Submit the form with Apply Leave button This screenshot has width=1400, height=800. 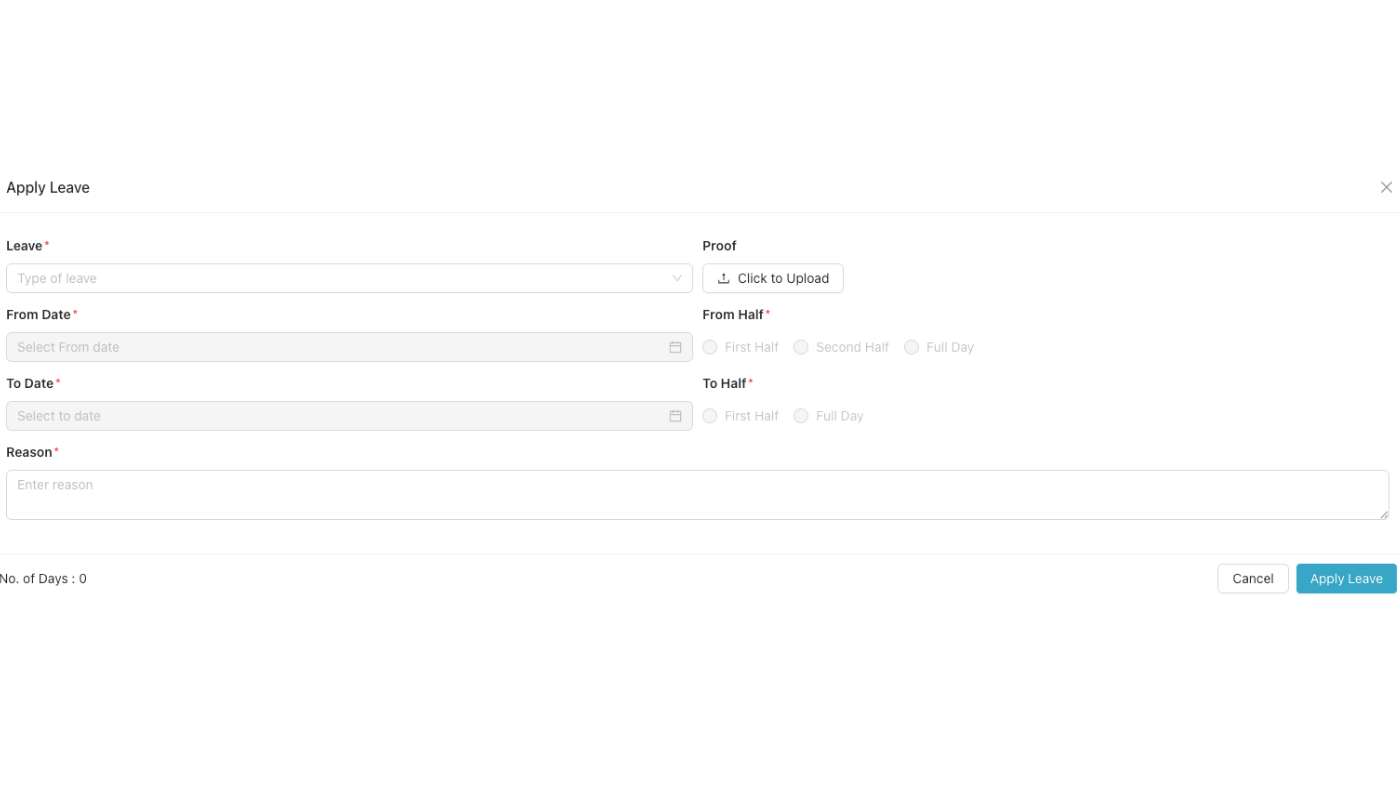pos(1346,578)
